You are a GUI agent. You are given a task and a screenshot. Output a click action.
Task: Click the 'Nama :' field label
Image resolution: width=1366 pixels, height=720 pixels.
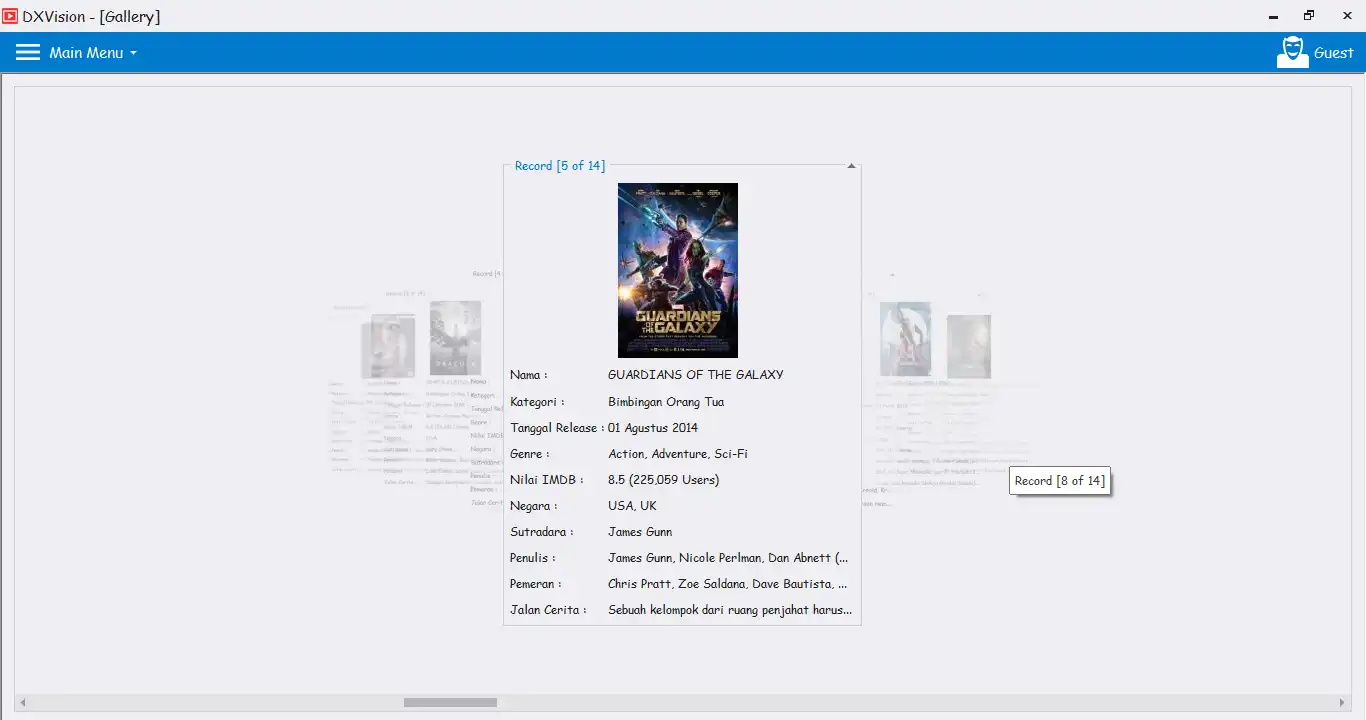tap(529, 375)
